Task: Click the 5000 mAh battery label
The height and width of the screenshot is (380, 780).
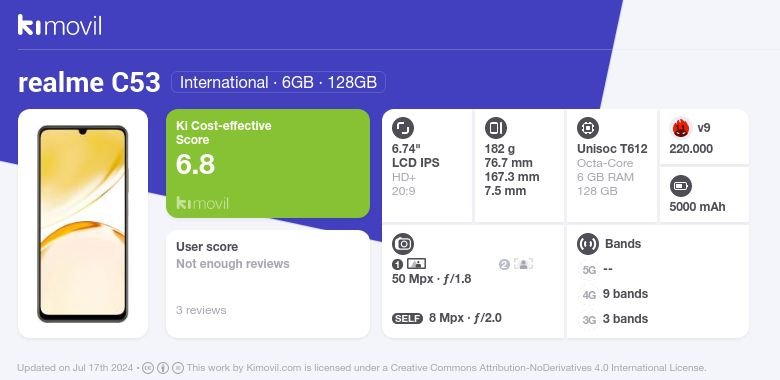Action: tap(697, 207)
